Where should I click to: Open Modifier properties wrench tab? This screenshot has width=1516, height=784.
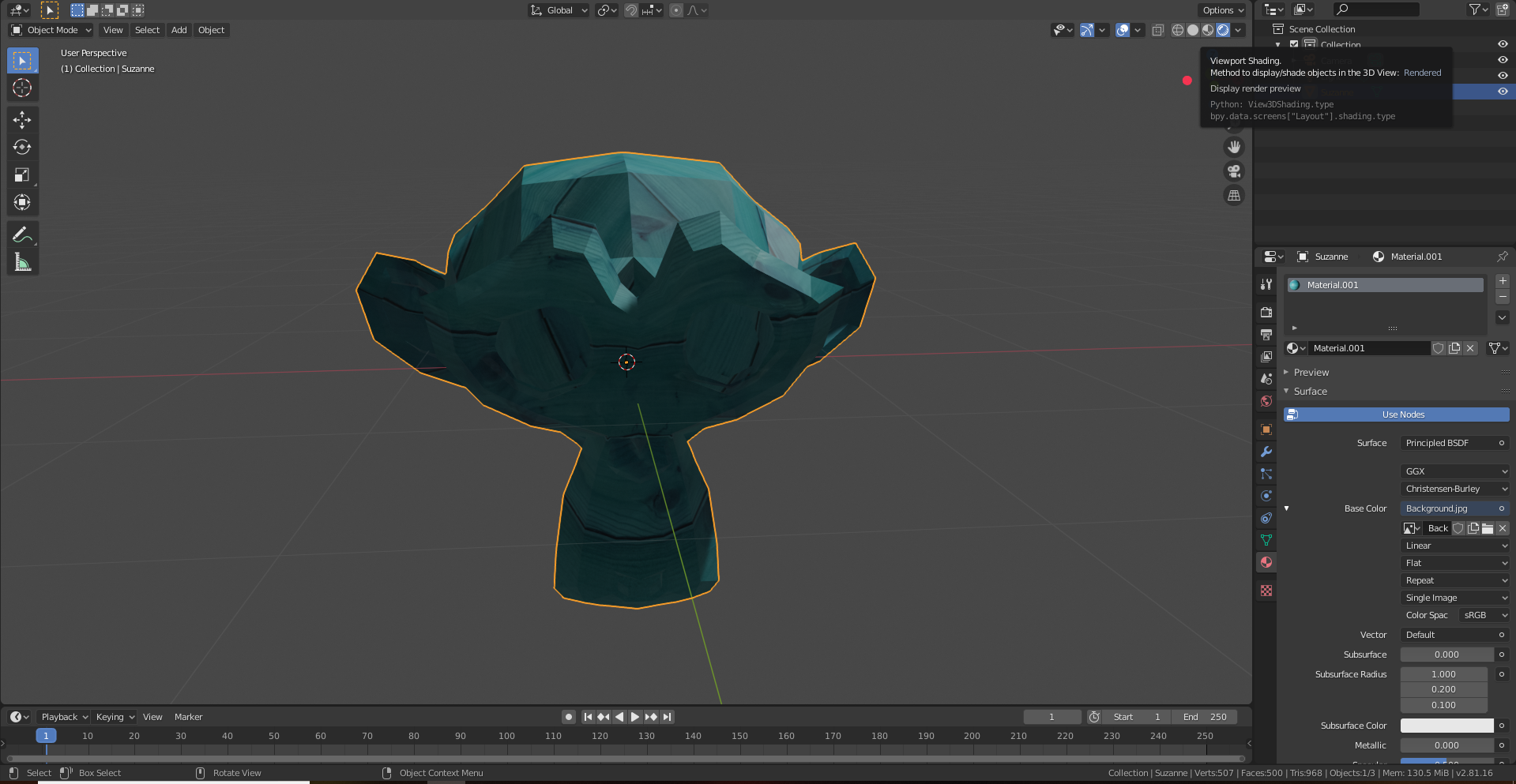tap(1266, 452)
